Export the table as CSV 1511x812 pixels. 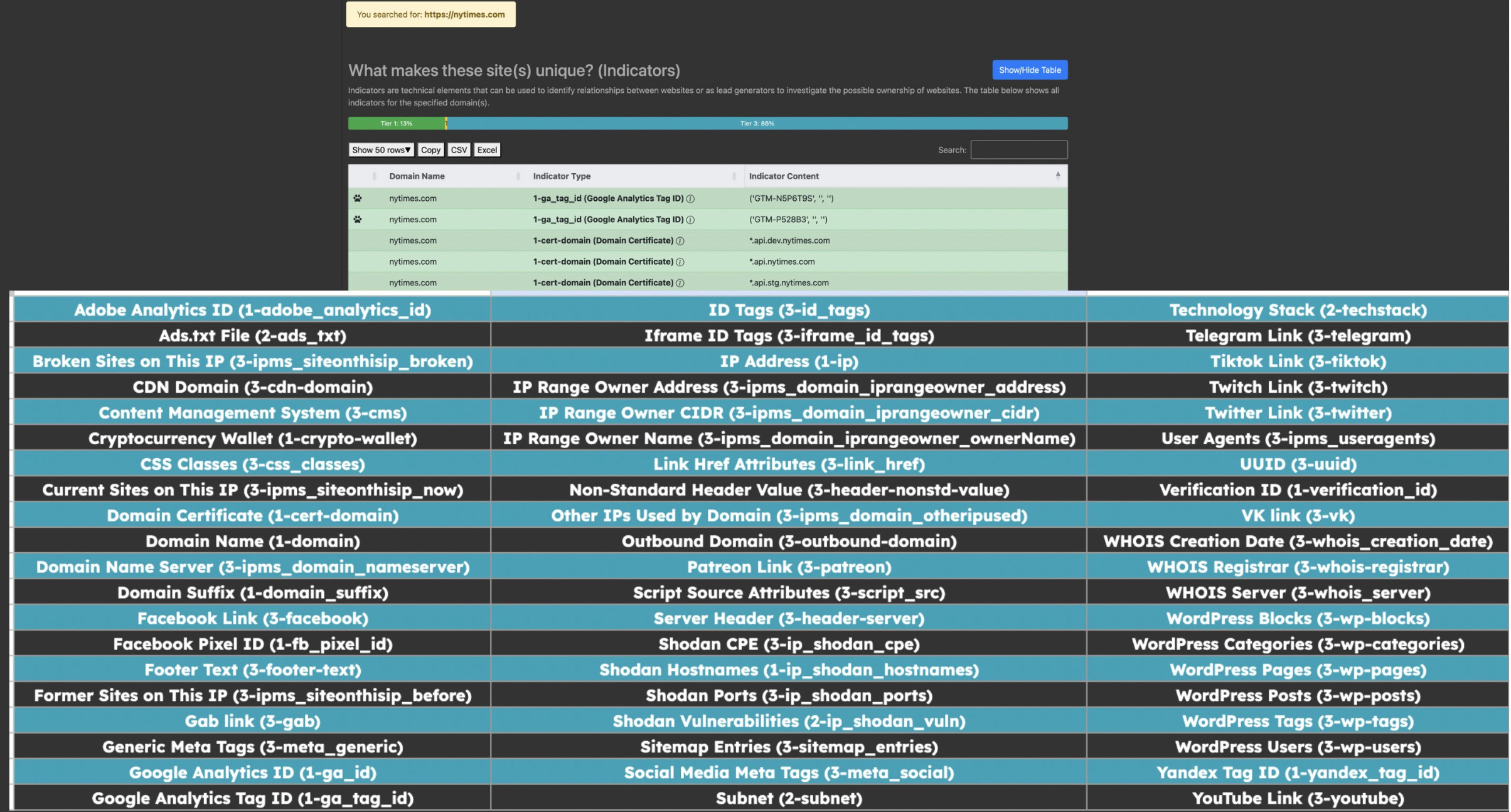459,150
